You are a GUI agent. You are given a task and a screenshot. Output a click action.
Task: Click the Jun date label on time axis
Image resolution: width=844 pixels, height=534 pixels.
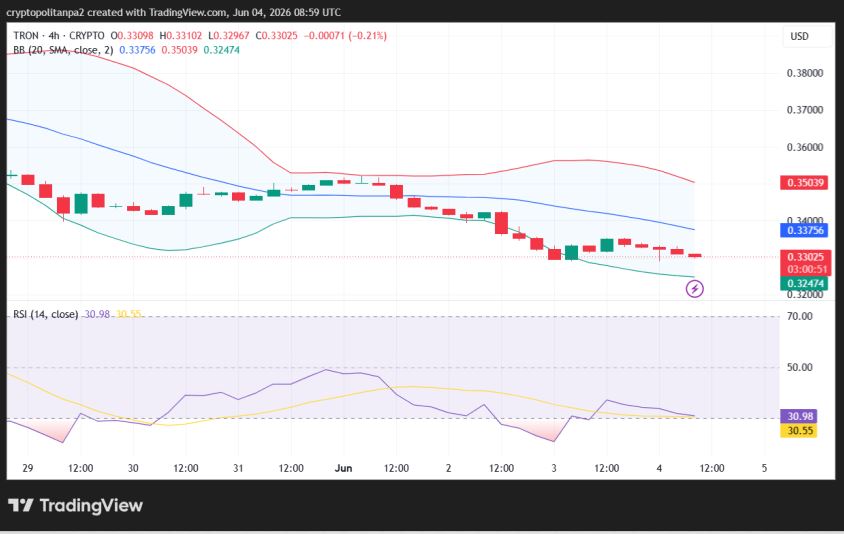click(x=343, y=468)
